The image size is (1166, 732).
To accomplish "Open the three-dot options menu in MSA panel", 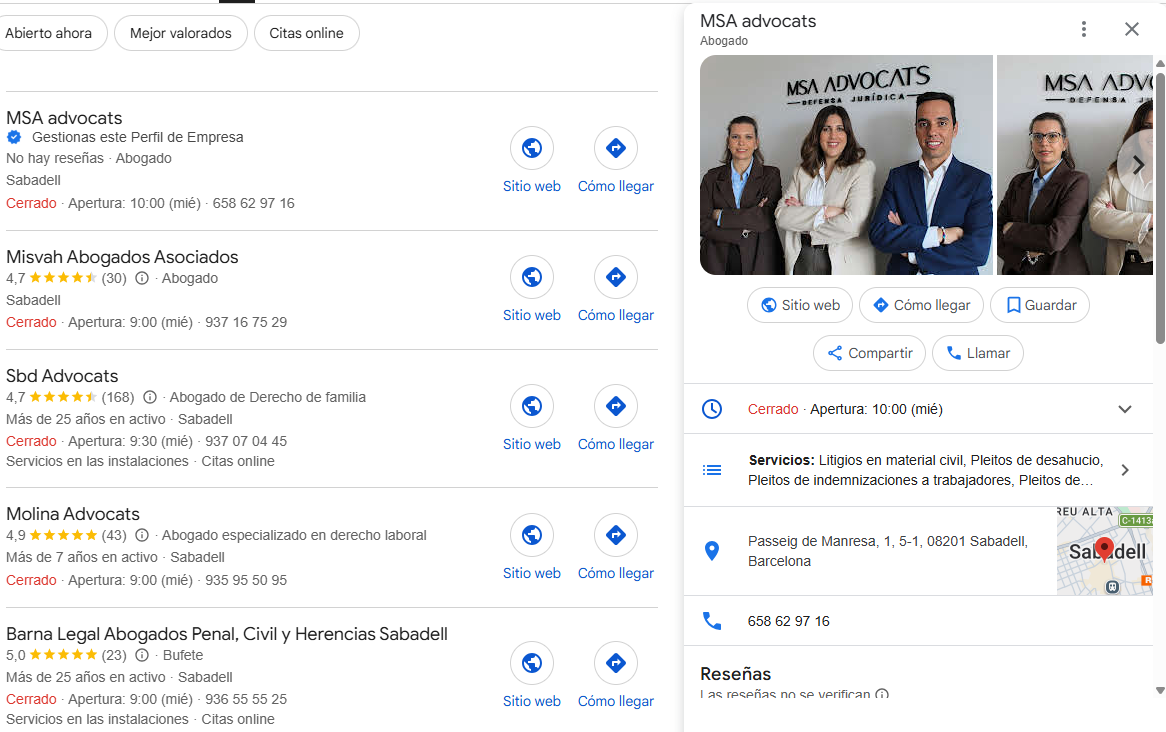I will pos(1083,29).
